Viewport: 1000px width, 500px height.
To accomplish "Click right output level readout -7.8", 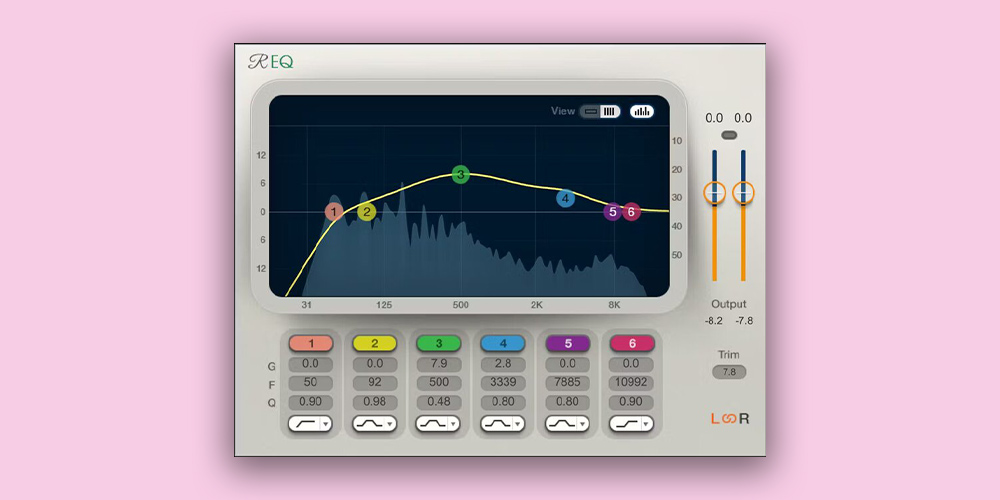I will [x=744, y=321].
